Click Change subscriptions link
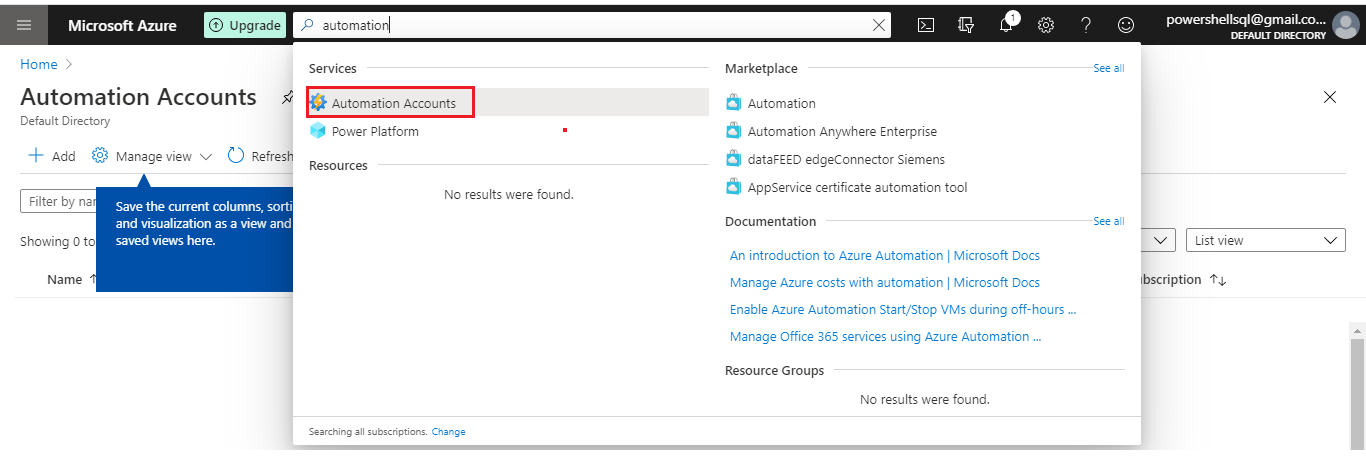The width and height of the screenshot is (1366, 471). [x=448, y=432]
